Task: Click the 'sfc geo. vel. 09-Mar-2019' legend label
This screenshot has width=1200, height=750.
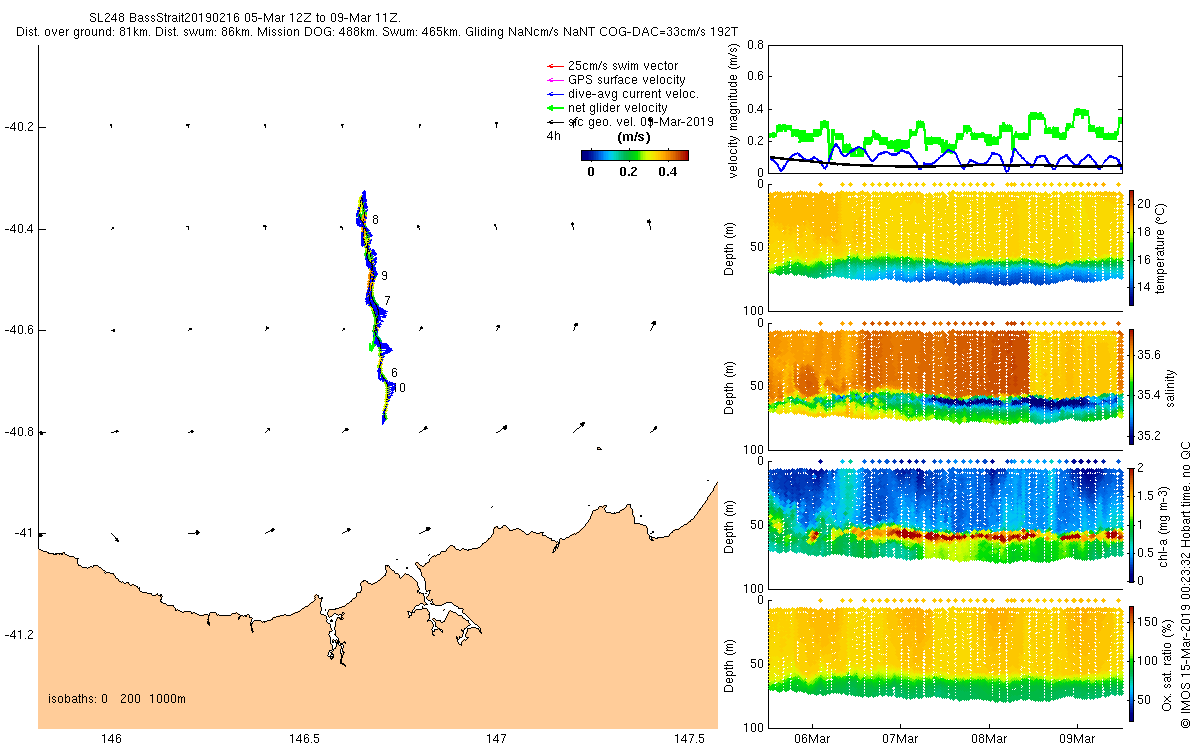Action: 640,122
